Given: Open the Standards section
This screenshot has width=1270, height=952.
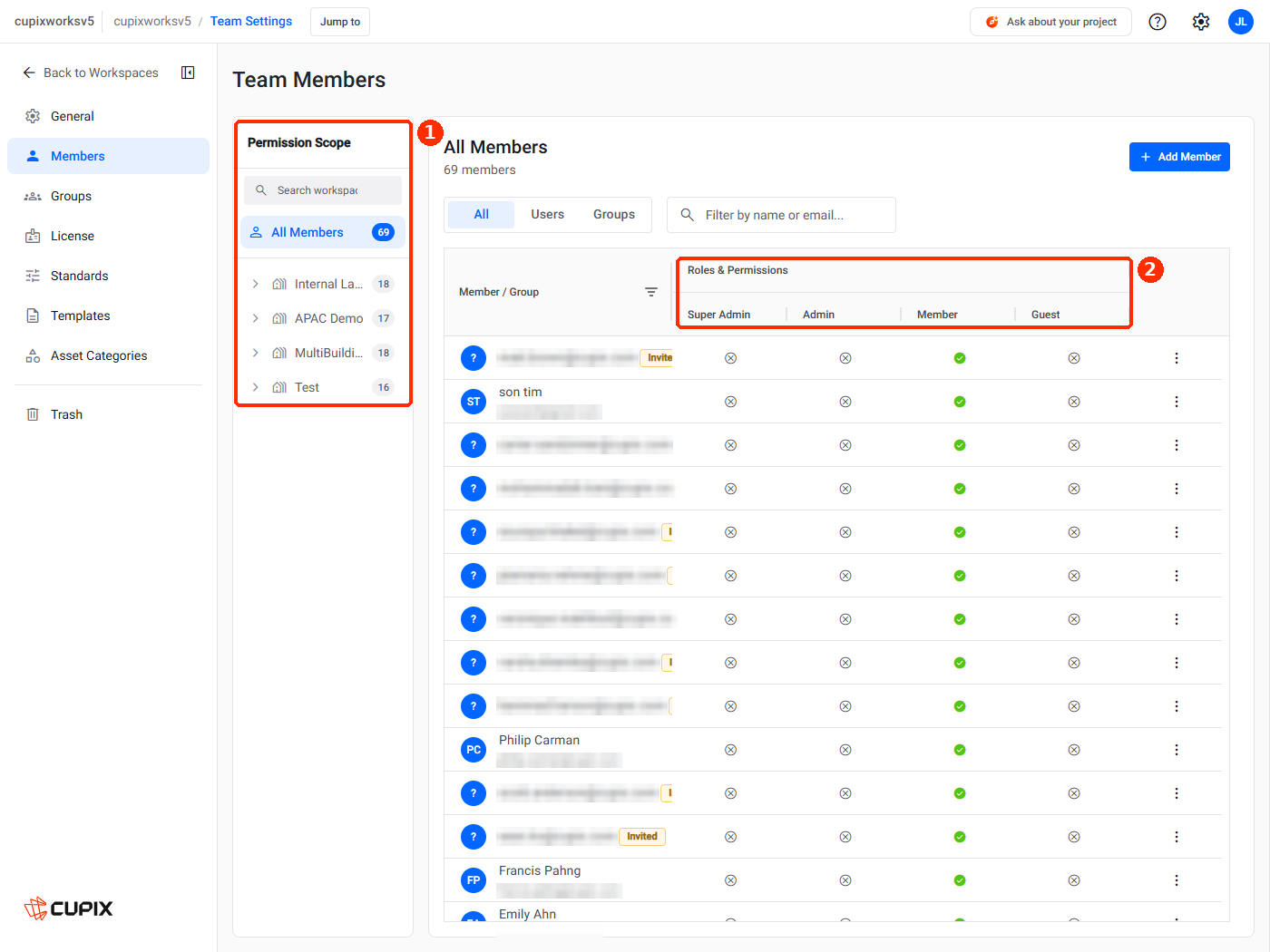Looking at the screenshot, I should coord(108,276).
